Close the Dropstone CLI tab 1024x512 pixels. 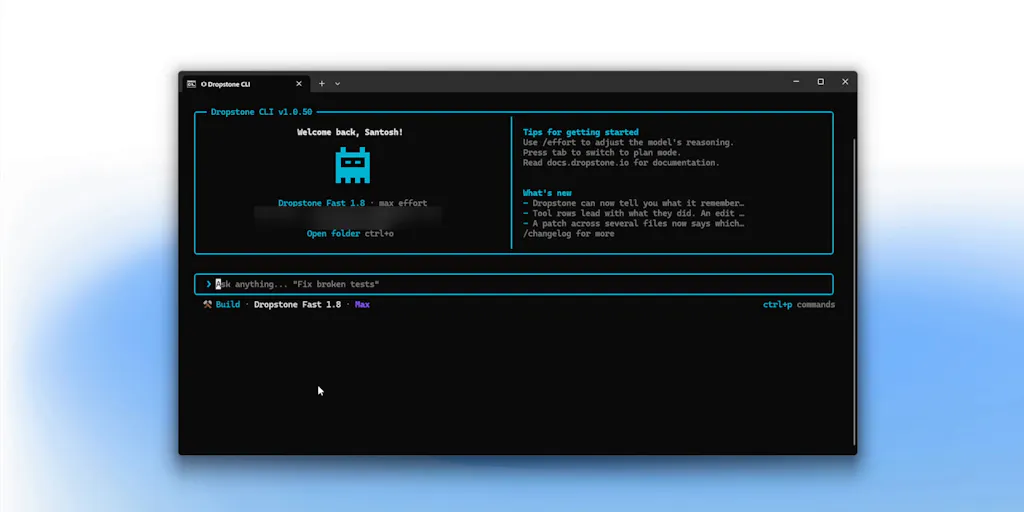tap(298, 84)
